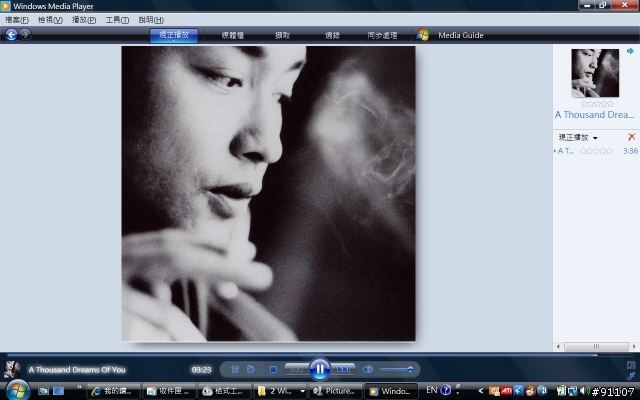The width and height of the screenshot is (640, 400).
Task: Click the A Thousand Dreams Of You title text
Action: click(77, 370)
